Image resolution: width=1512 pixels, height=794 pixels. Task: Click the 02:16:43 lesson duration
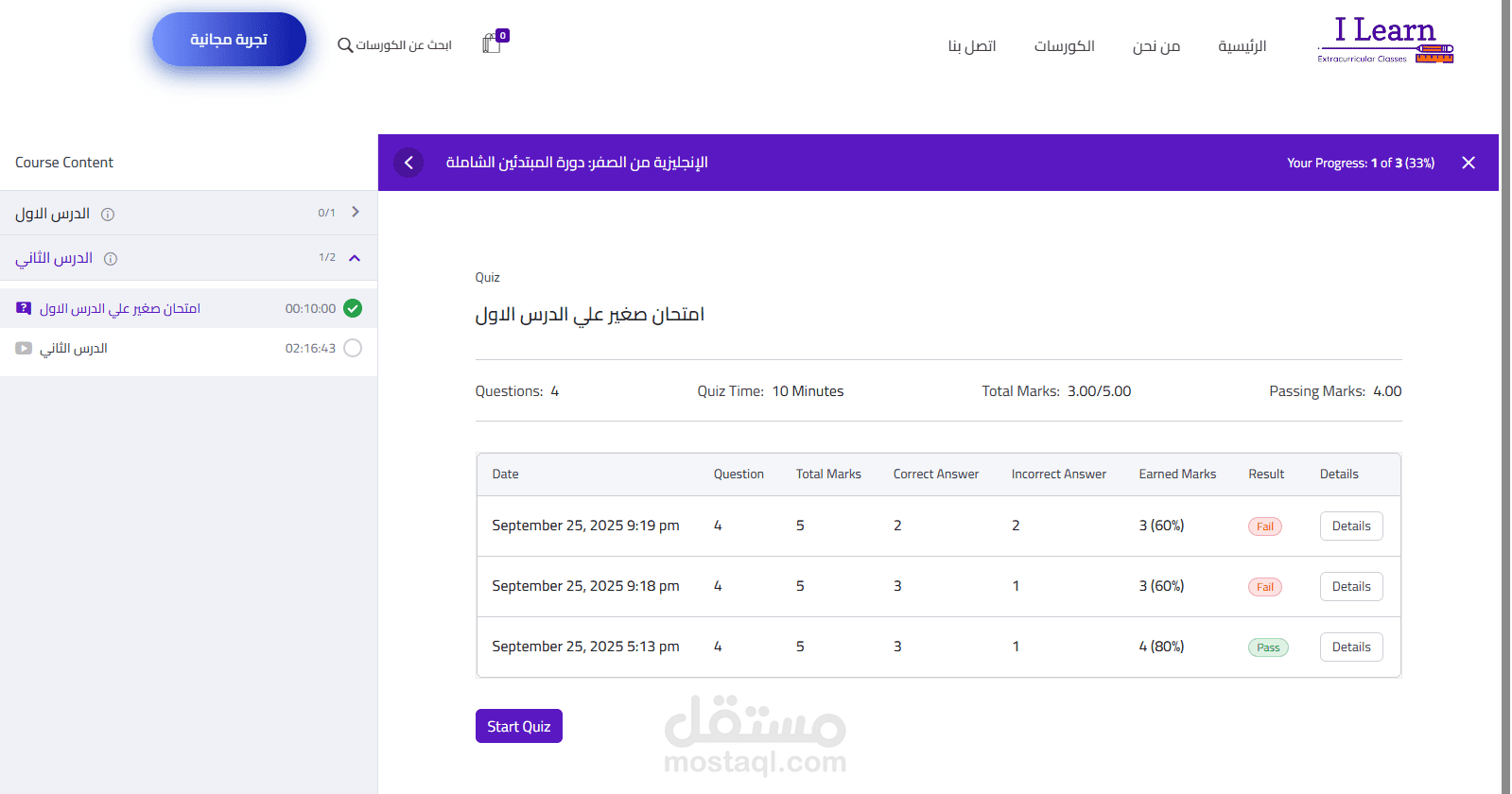point(310,349)
